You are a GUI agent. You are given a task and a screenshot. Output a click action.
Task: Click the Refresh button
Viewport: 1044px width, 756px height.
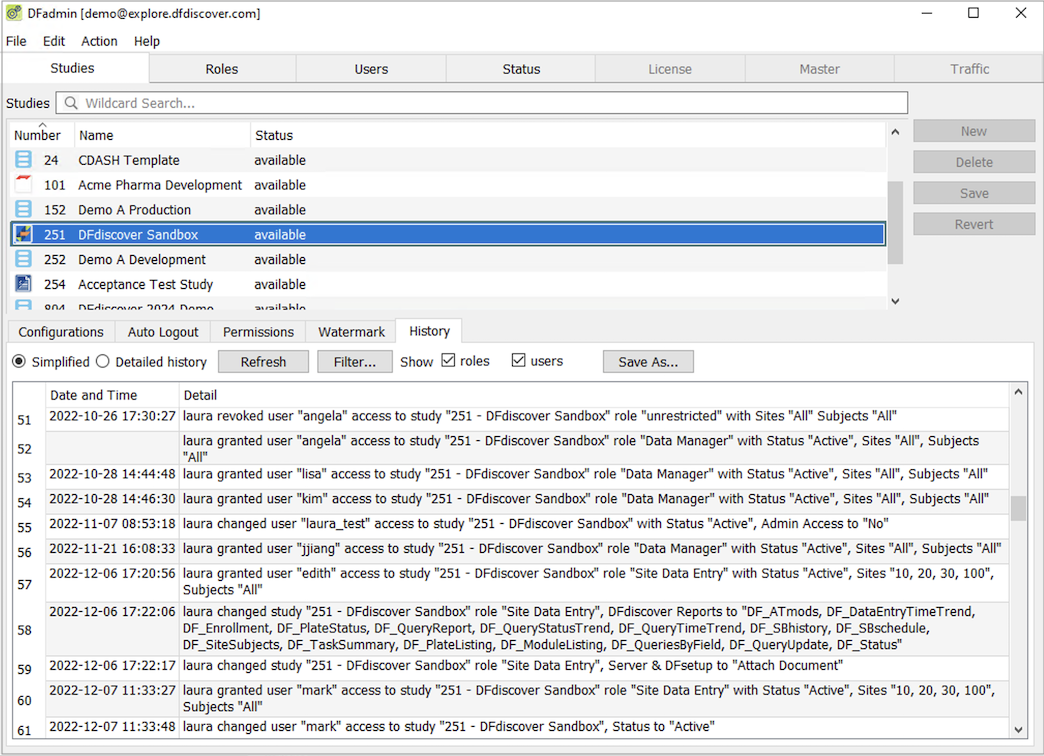(x=264, y=362)
